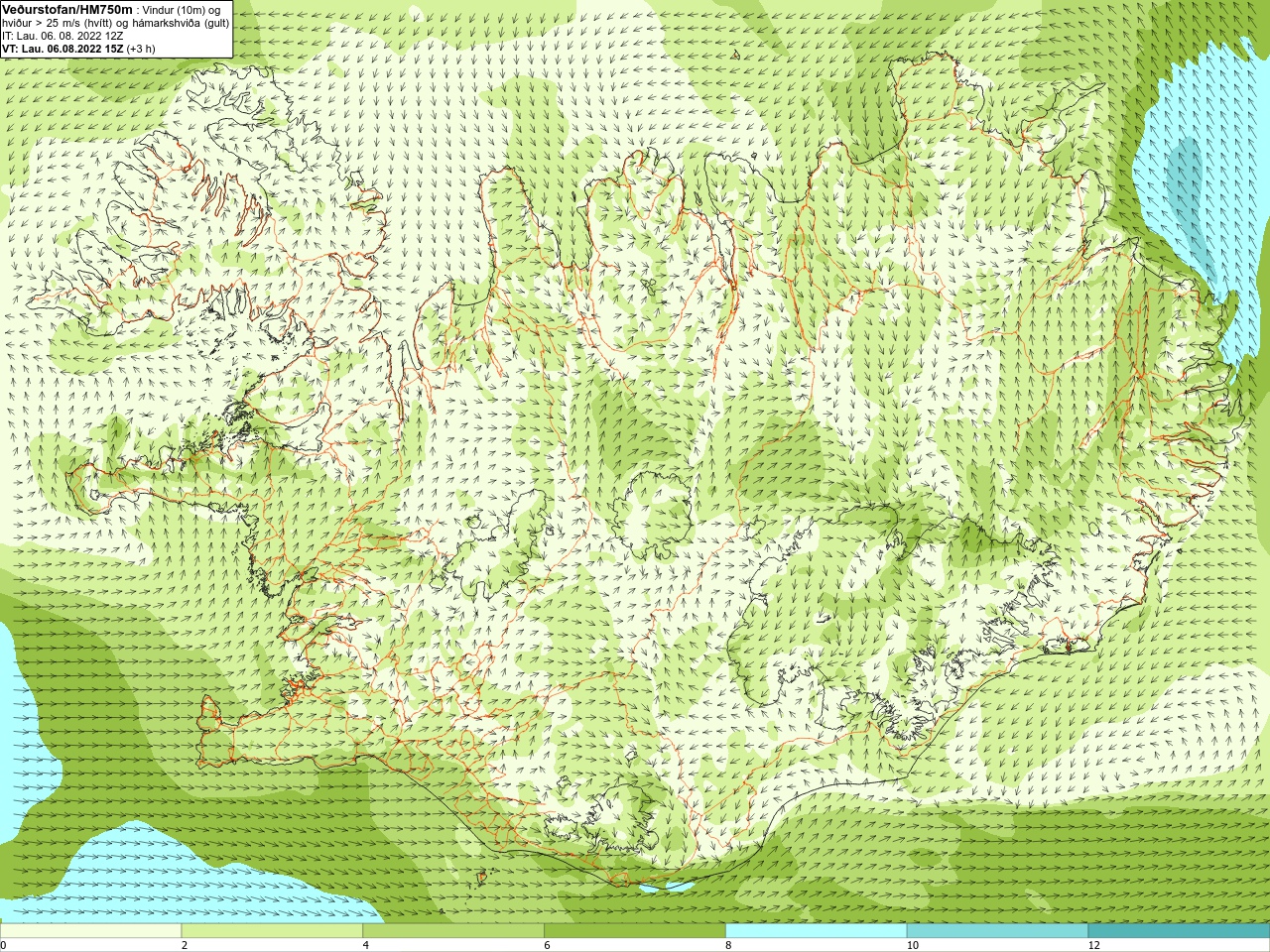
Task: Click the light green 2–4 m/s legend swatch
Action: point(272,931)
